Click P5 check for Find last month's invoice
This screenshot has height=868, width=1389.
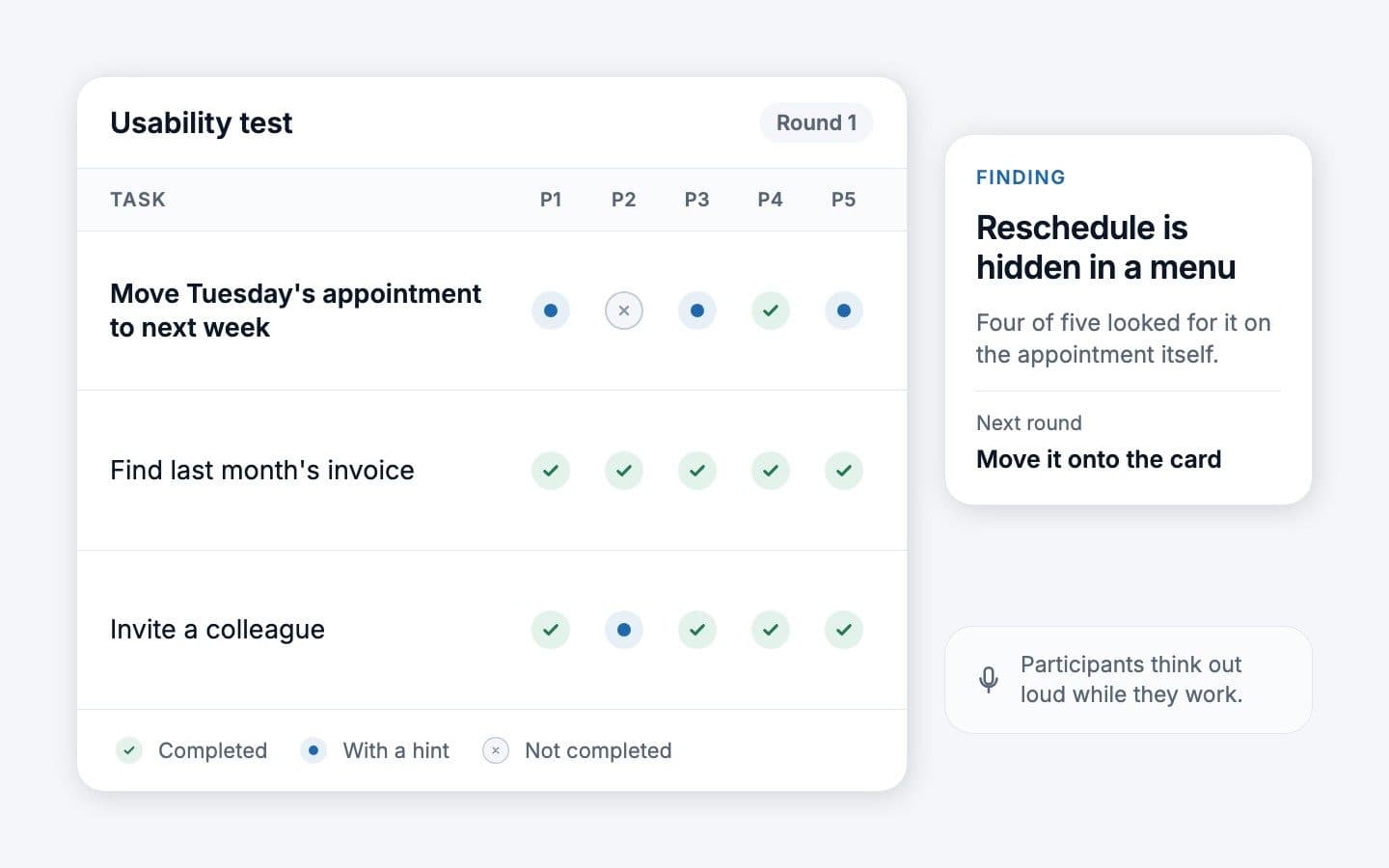click(844, 471)
